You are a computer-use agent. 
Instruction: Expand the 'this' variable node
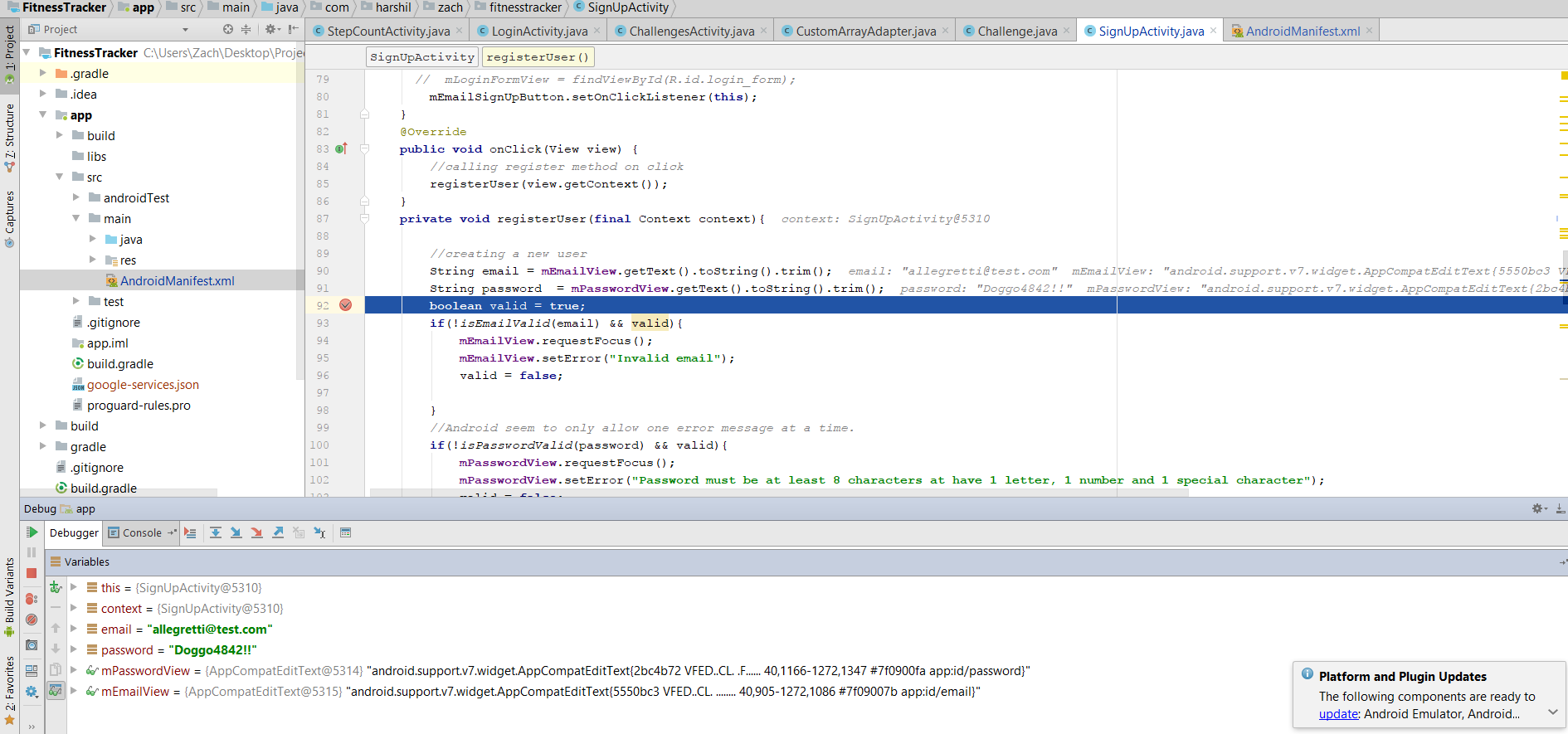(74, 587)
